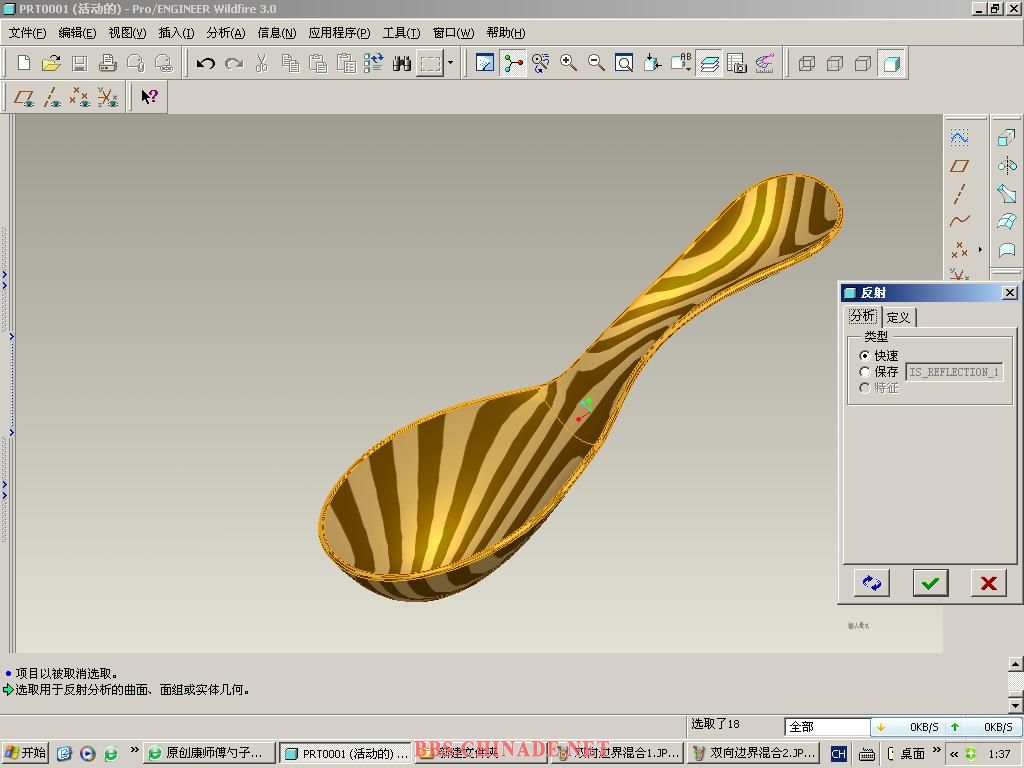Click the datum plane tool in right toolbar
1024x768 pixels.
click(x=959, y=166)
